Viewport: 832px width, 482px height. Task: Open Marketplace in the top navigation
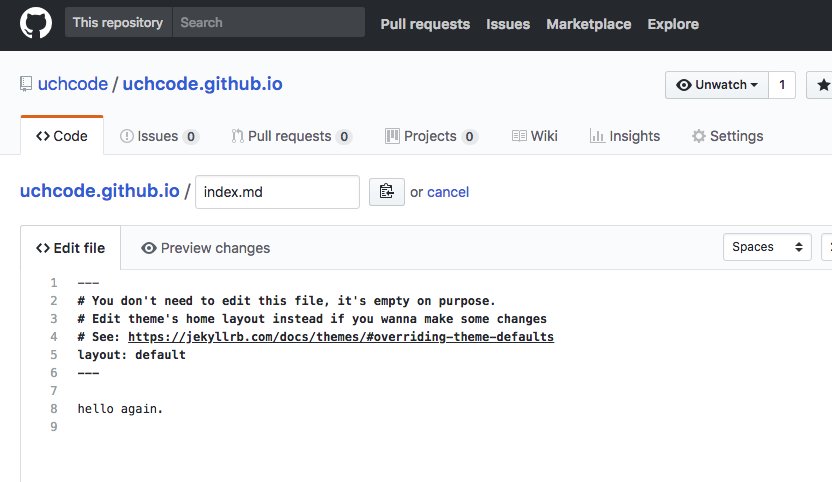coord(588,24)
